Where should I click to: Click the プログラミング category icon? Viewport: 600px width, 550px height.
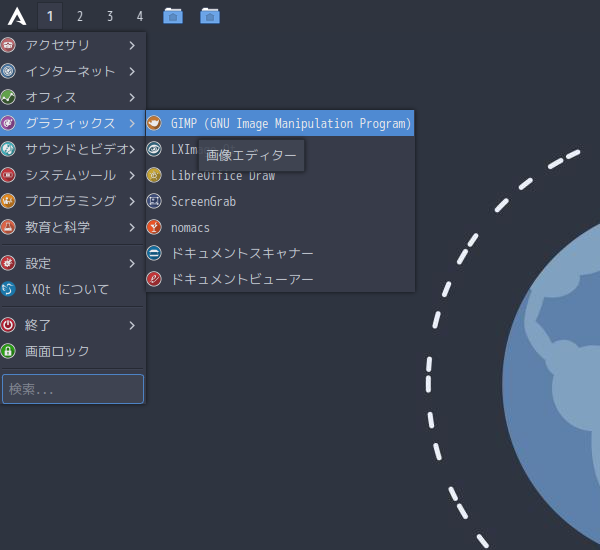point(8,201)
